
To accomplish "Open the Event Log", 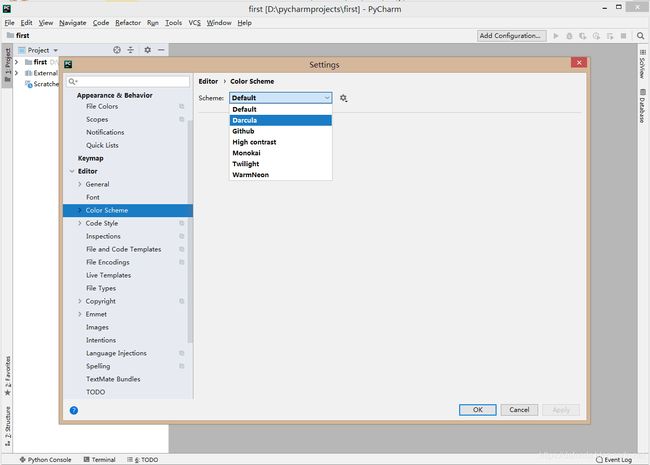I will pos(614,460).
